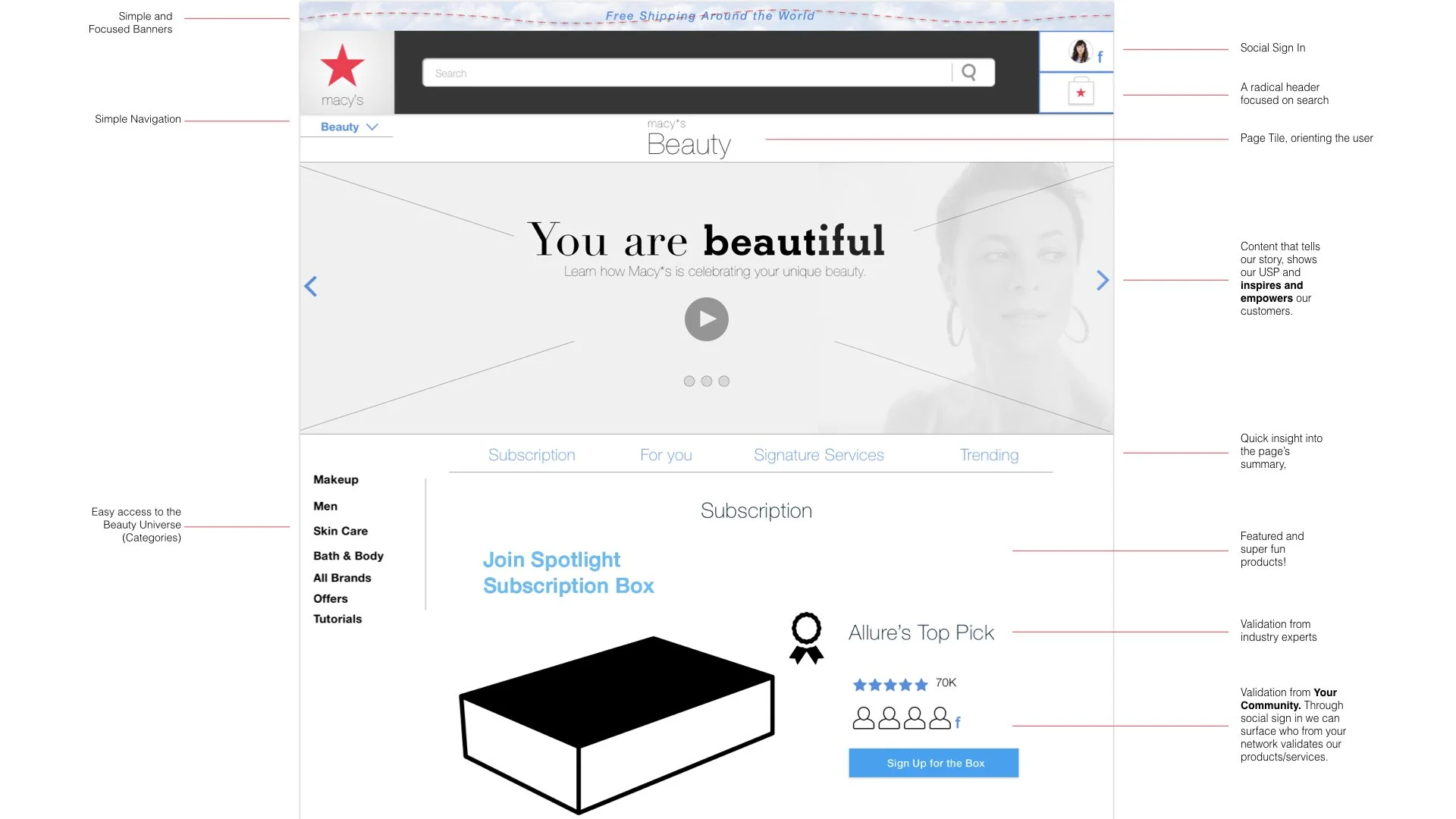Viewport: 1456px width, 819px height.
Task: Select the first carousel dot indicator
Action: click(689, 381)
